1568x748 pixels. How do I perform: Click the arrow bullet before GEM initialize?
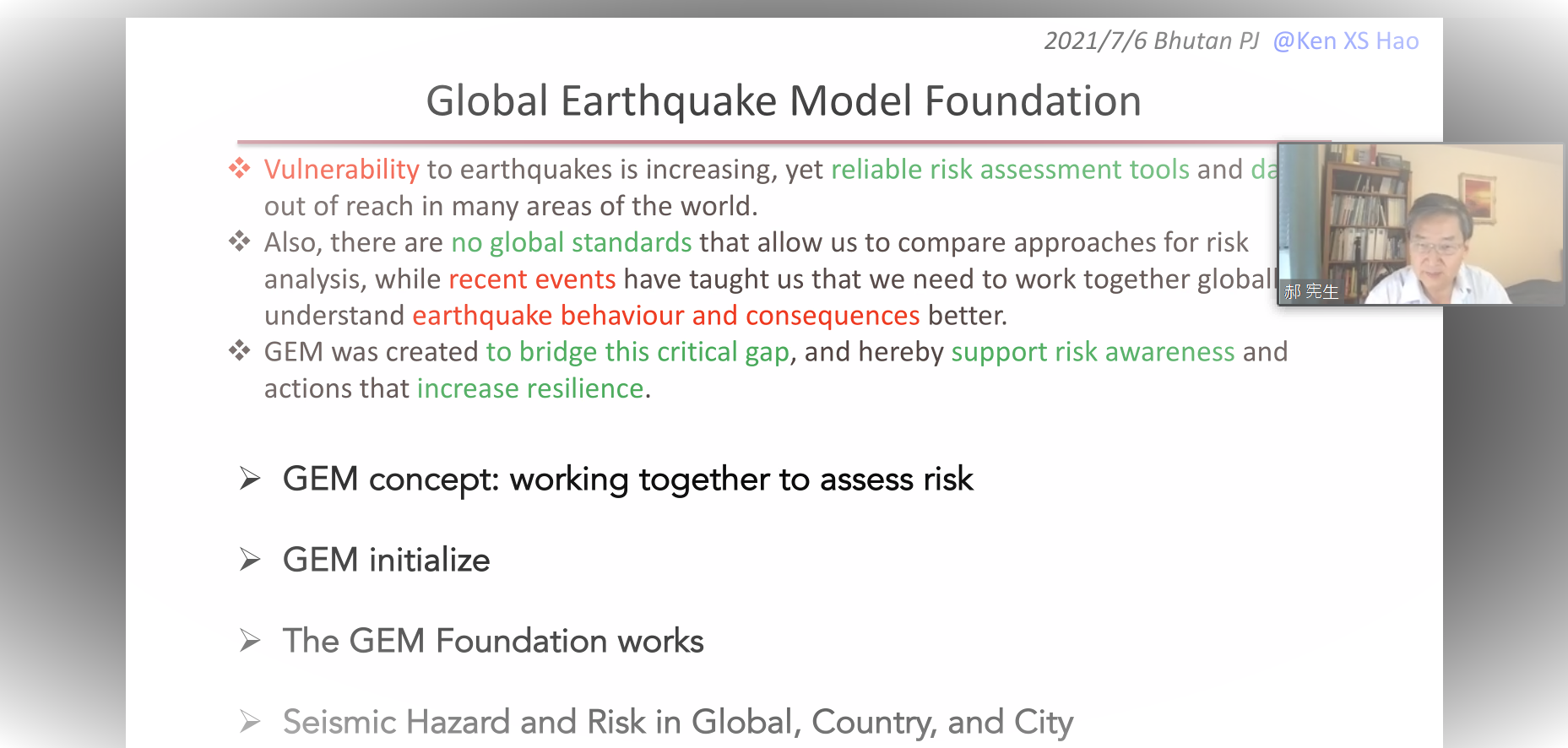coord(250,560)
